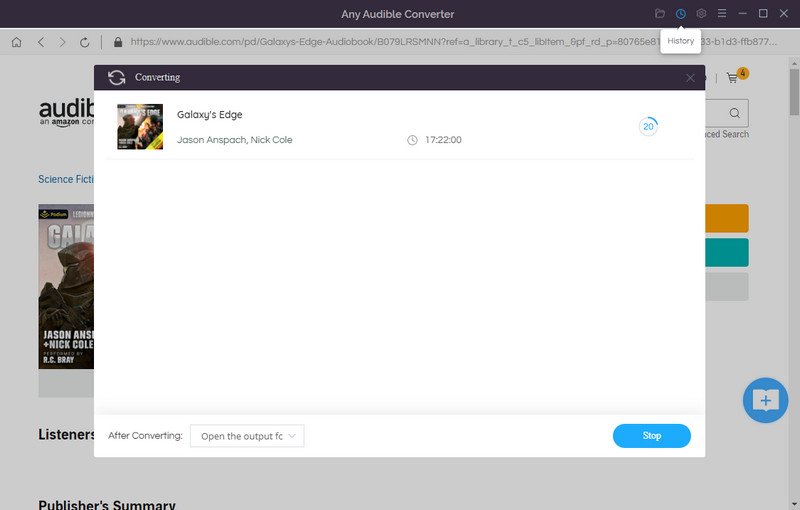The height and width of the screenshot is (510, 800).
Task: Click the clock icon beside the duration
Action: [412, 140]
